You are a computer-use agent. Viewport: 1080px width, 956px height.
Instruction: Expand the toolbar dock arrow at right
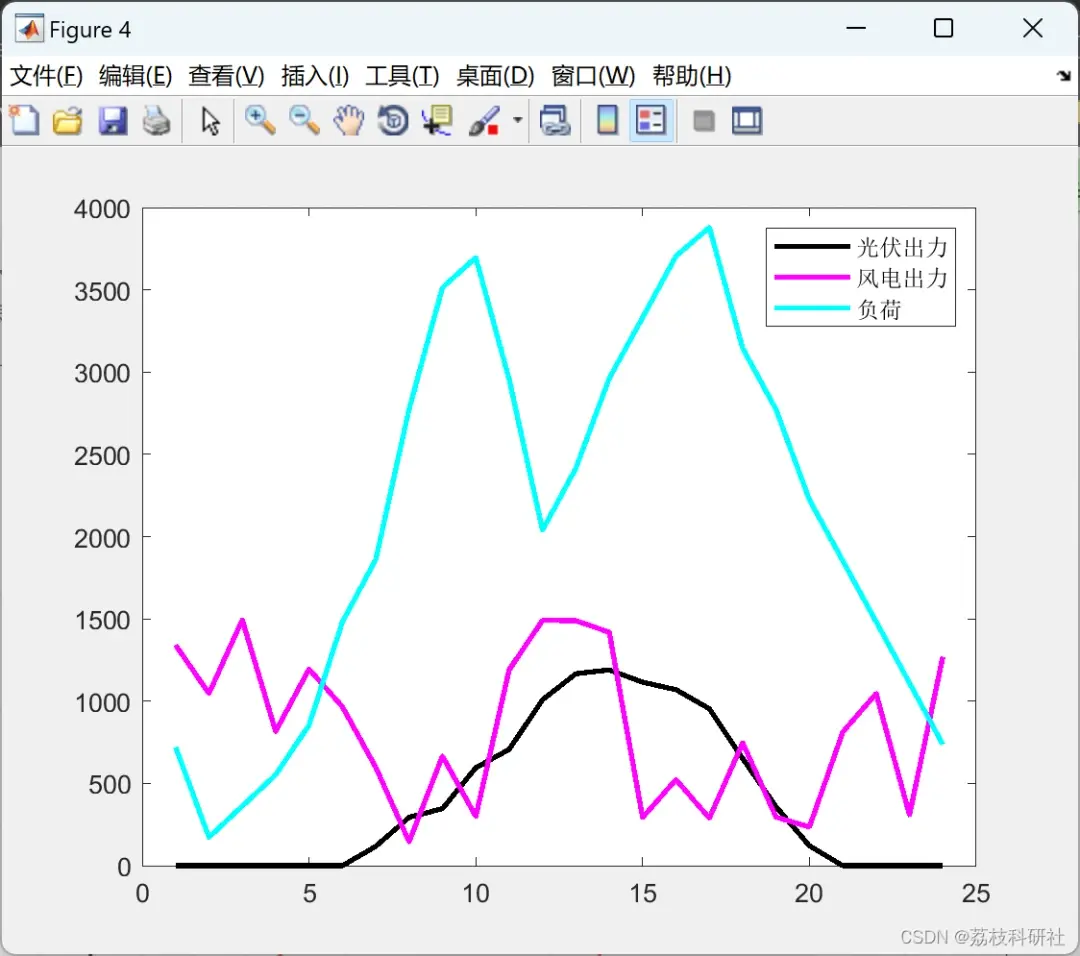1063,76
